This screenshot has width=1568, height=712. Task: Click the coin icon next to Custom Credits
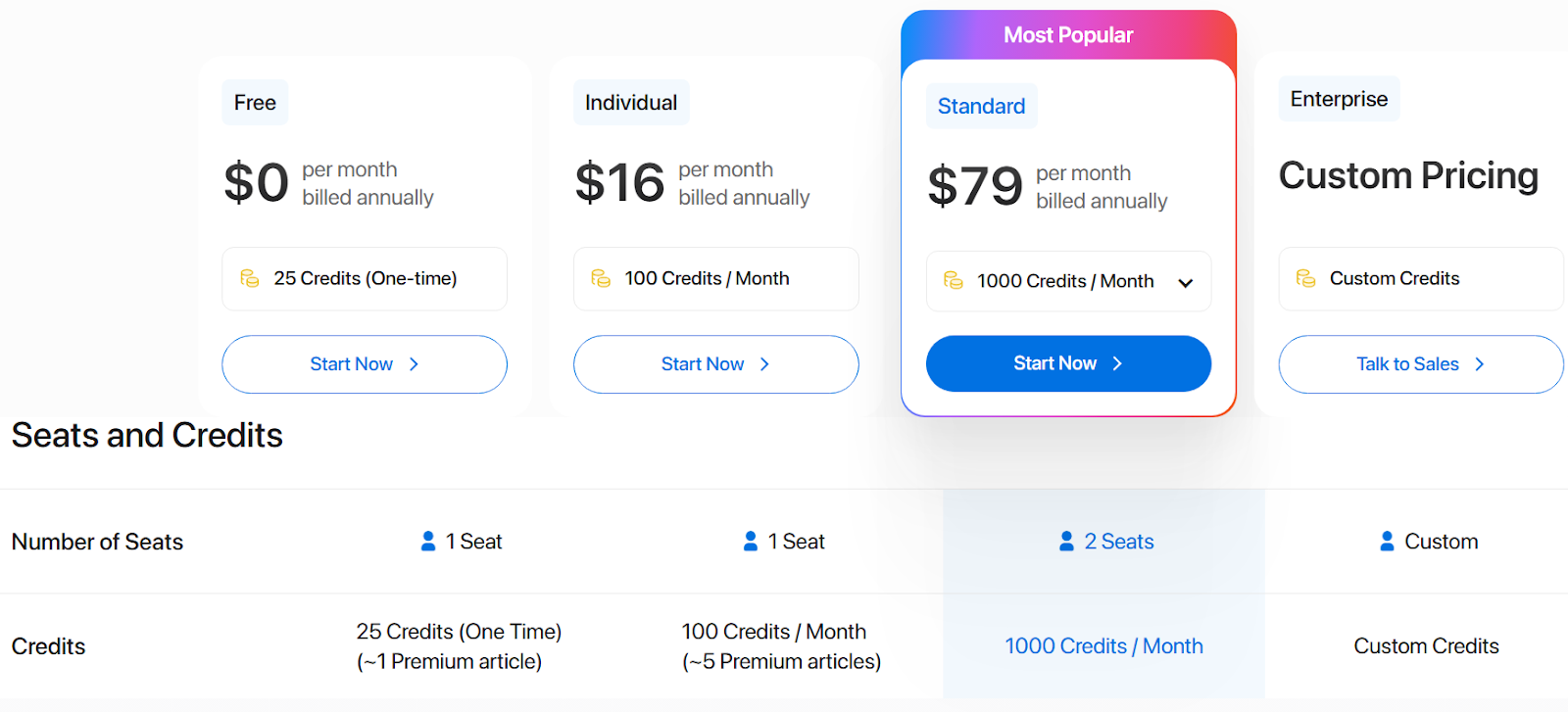[x=1305, y=278]
